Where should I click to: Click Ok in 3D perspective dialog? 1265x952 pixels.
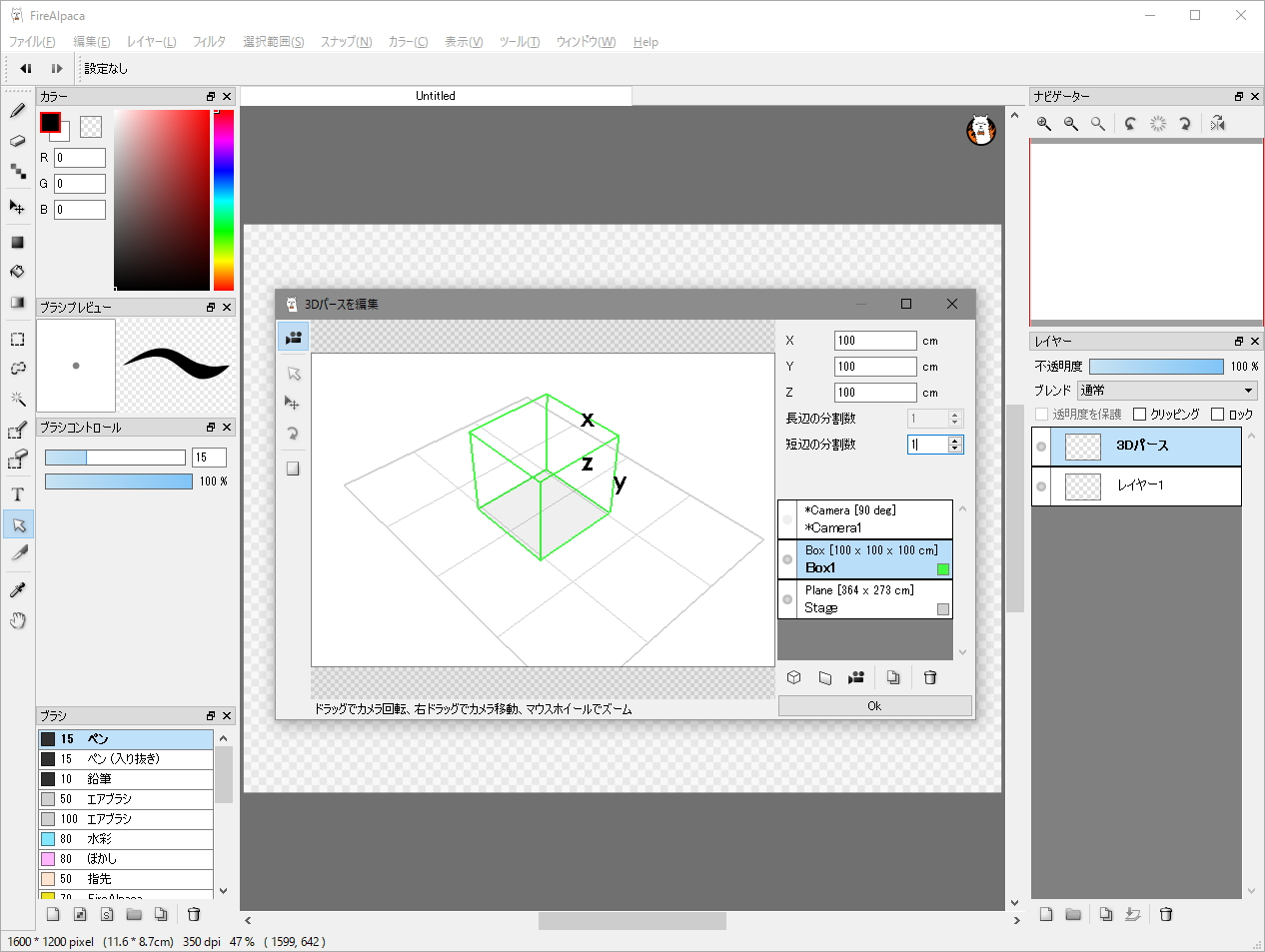pos(874,706)
